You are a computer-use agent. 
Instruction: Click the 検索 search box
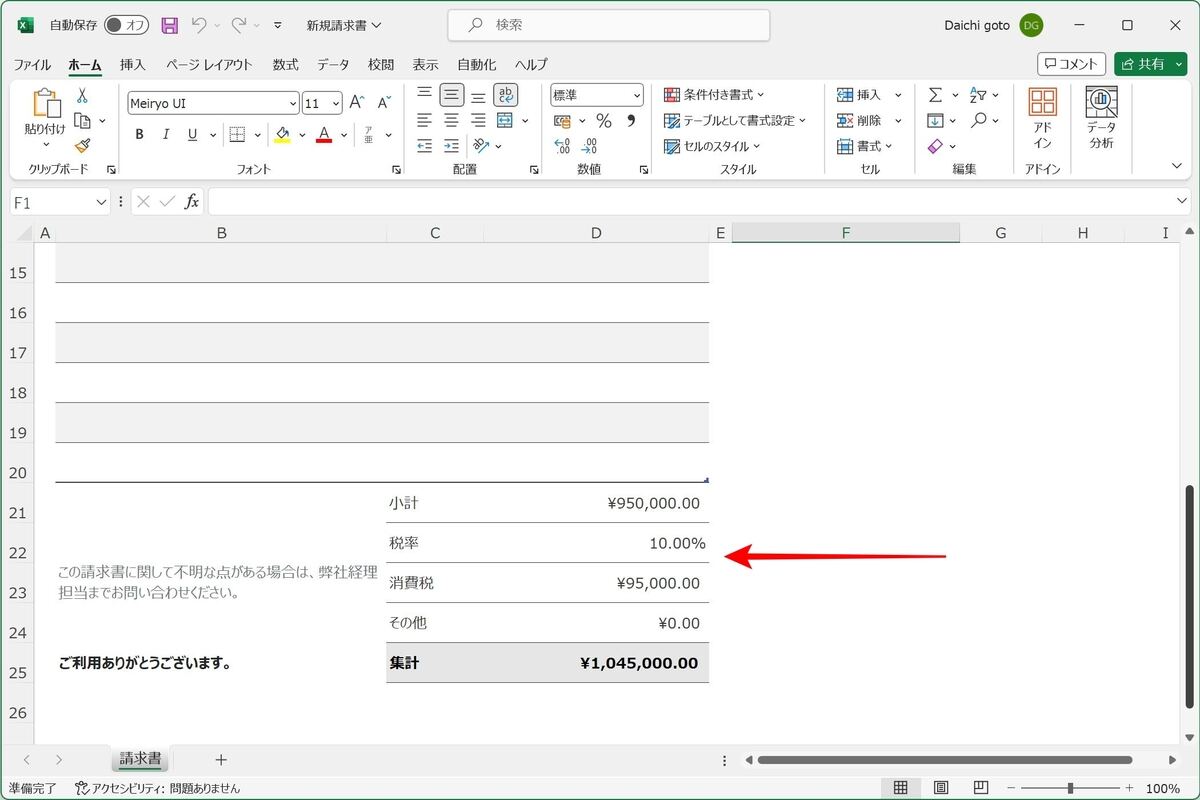pyautogui.click(x=609, y=25)
